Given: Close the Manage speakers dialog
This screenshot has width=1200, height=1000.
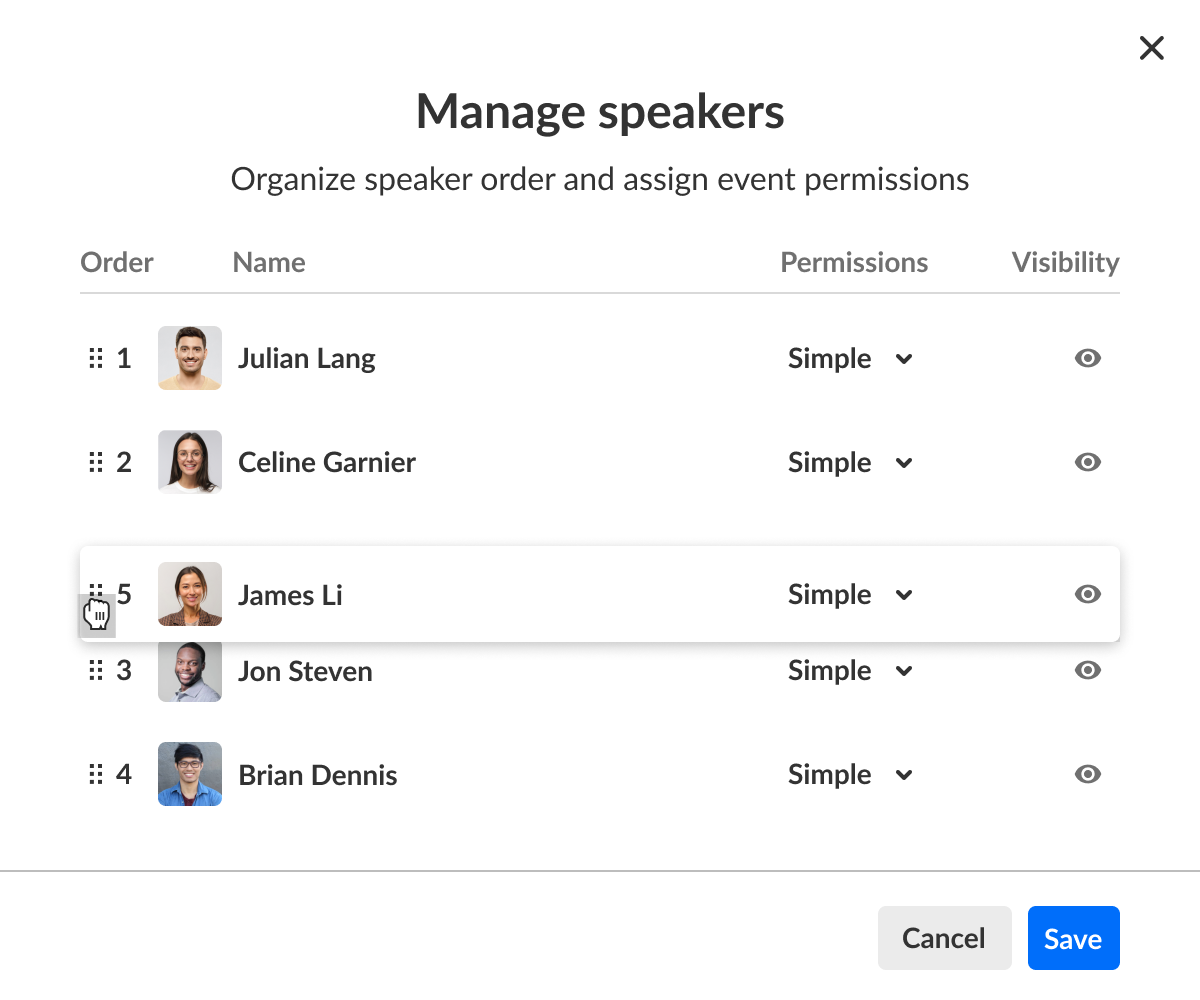Looking at the screenshot, I should pyautogui.click(x=1152, y=48).
